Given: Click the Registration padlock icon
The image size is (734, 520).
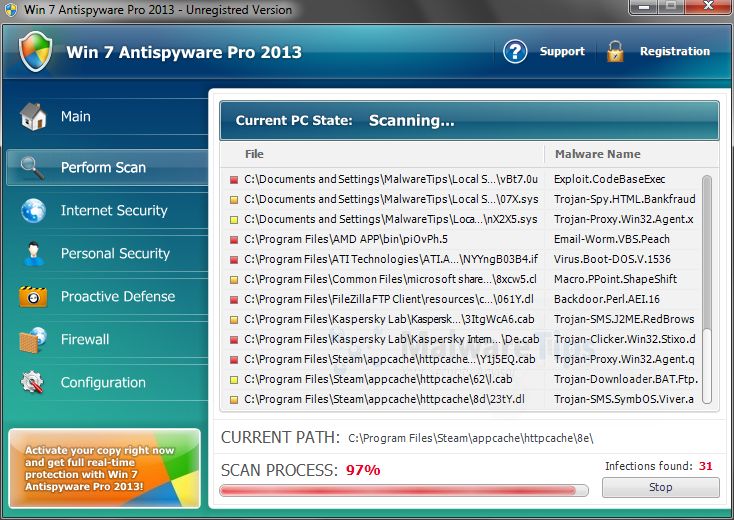Looking at the screenshot, I should (x=615, y=51).
